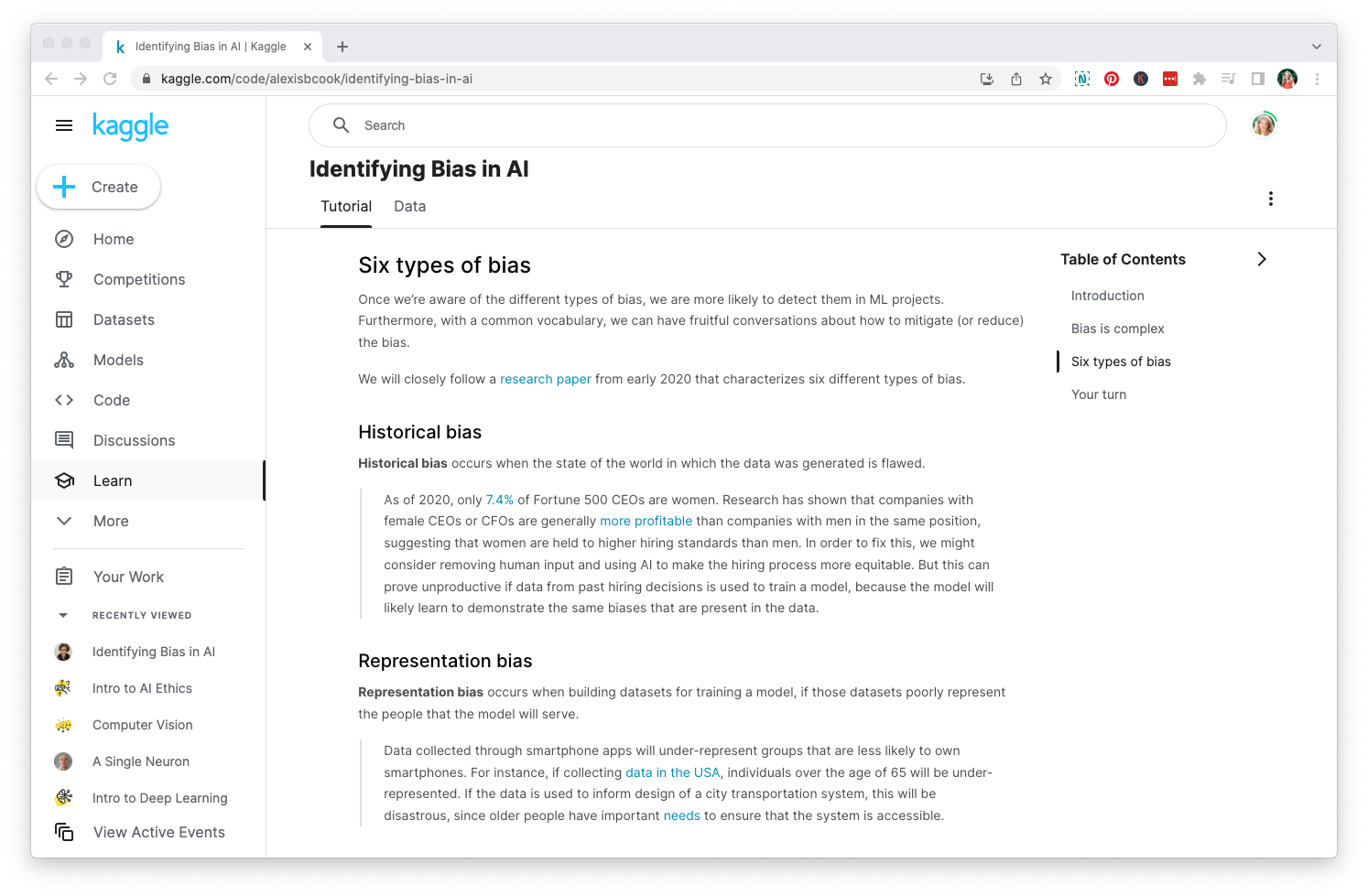
Task: Select Six types of bias in contents
Action: point(1121,362)
